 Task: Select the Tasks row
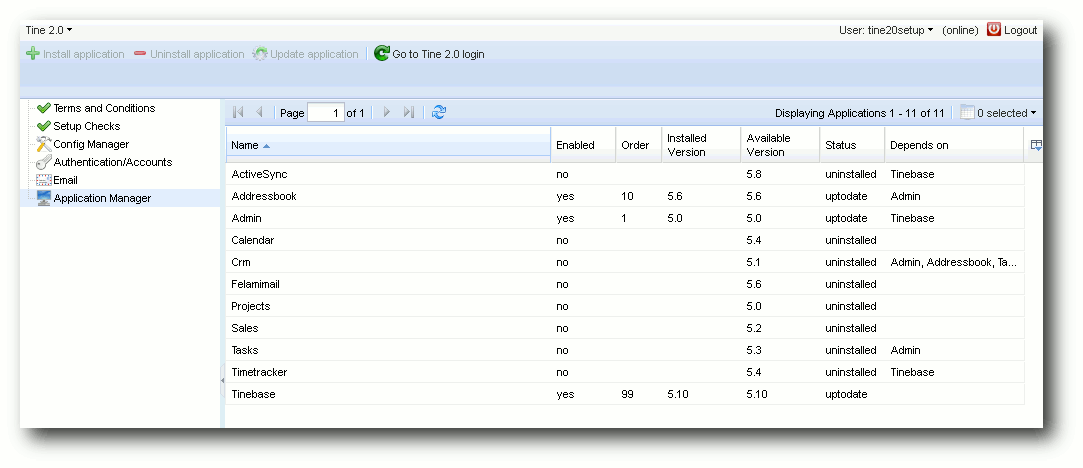pyautogui.click(x=624, y=350)
